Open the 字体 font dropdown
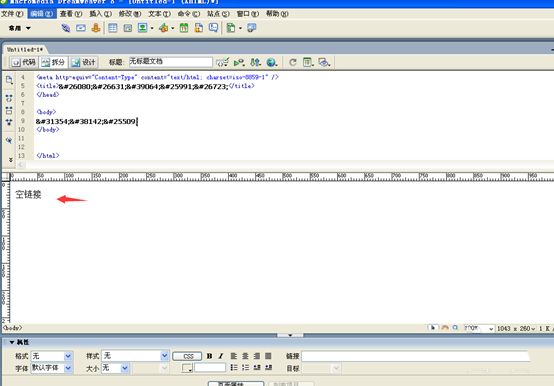The image size is (554, 386). (x=68, y=368)
